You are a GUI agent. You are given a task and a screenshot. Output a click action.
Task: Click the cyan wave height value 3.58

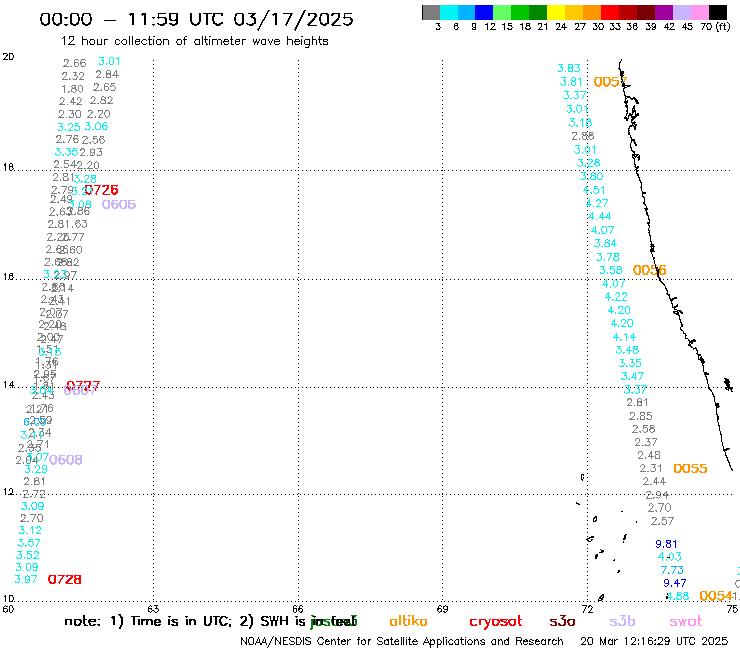click(x=611, y=270)
